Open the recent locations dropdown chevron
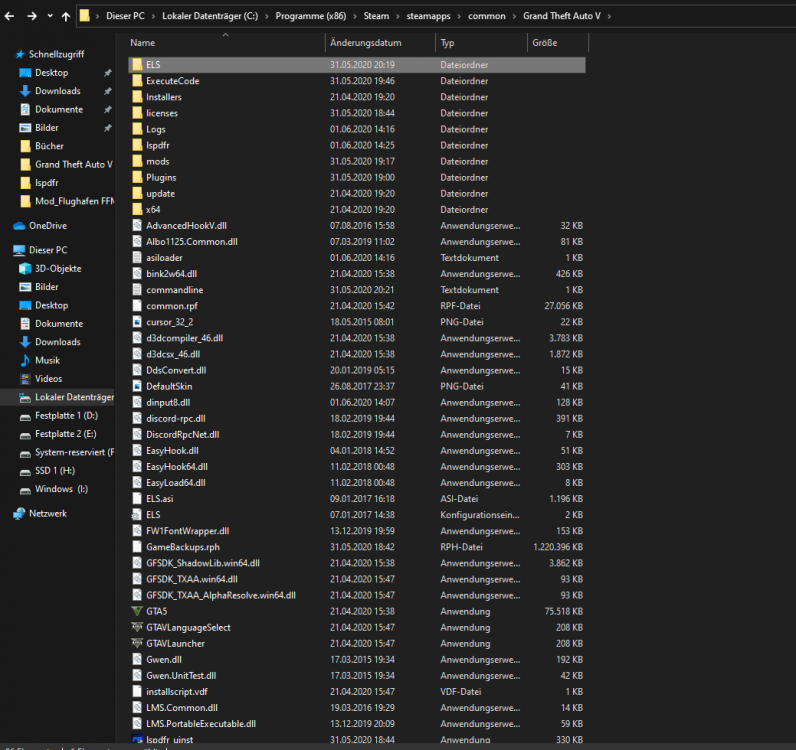796x750 pixels. [x=50, y=16]
